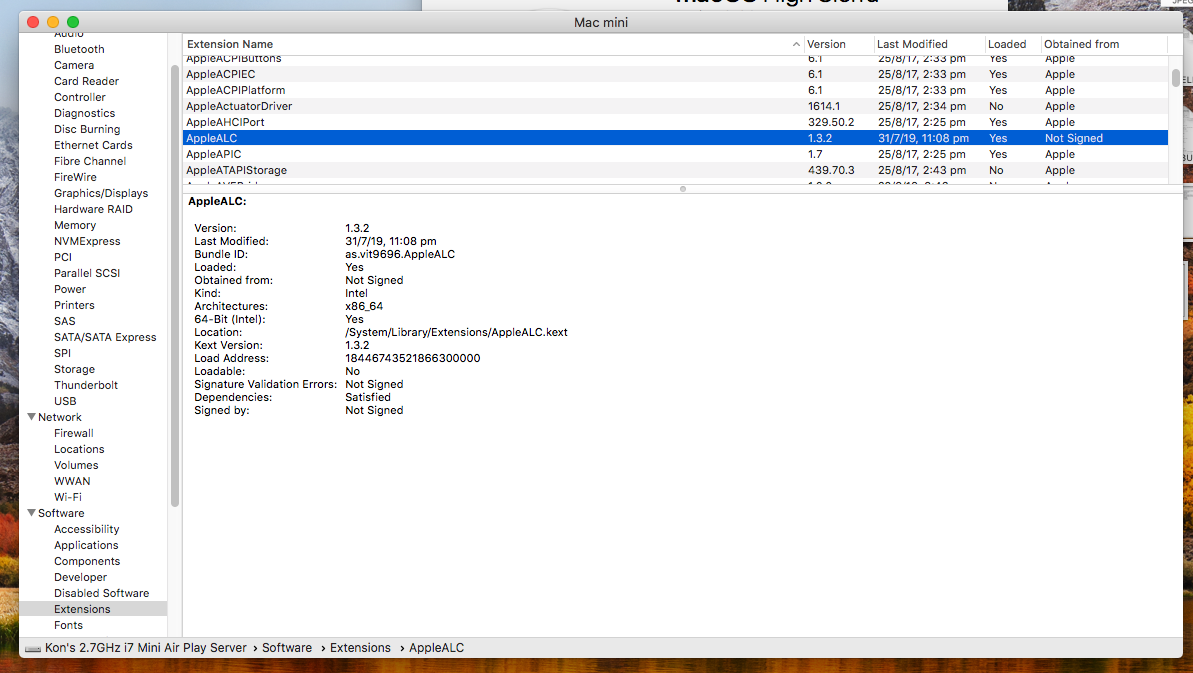
Task: Click AppleALC in the path bar
Action: click(436, 647)
